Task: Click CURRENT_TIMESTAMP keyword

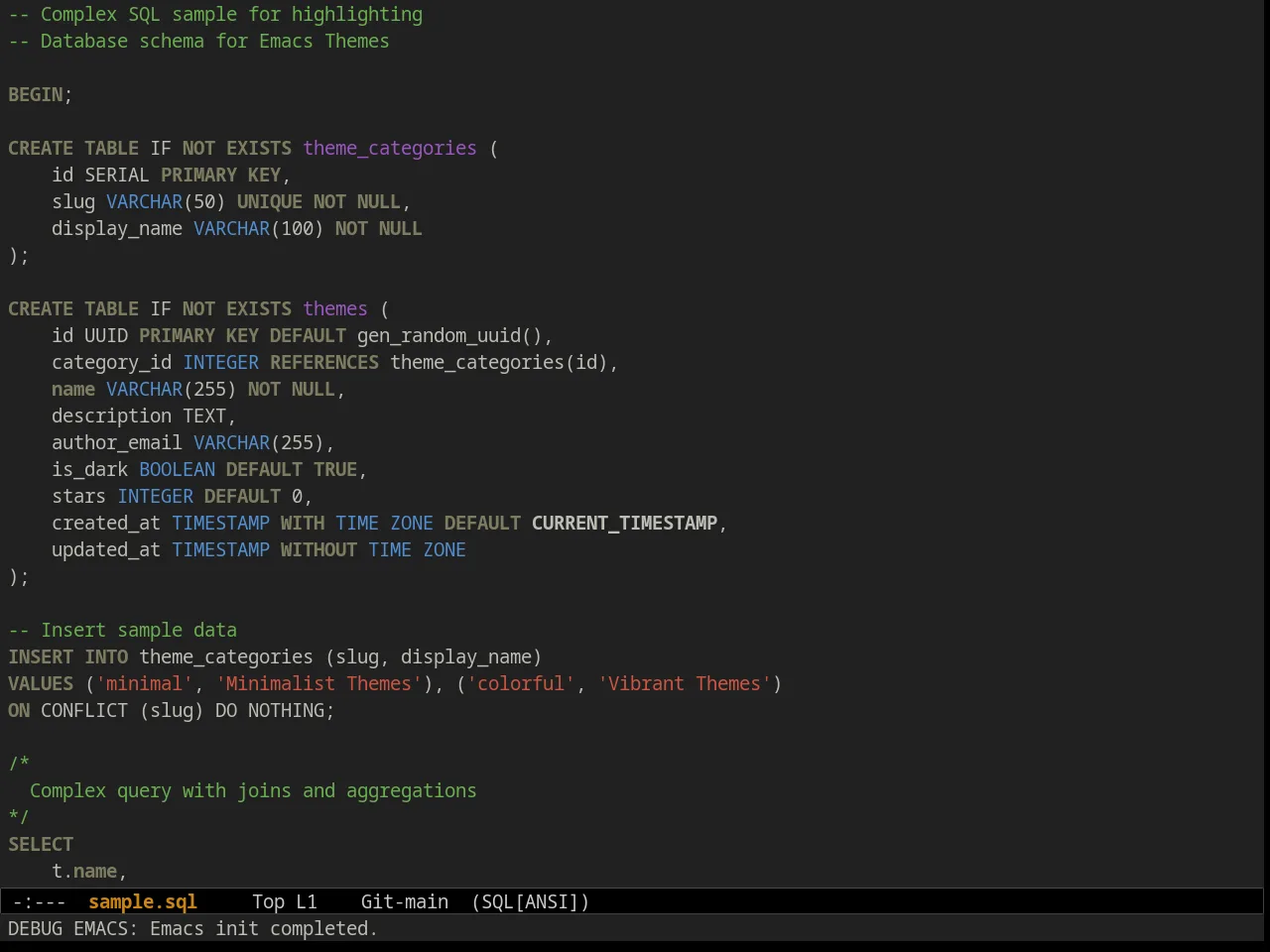Action: (624, 523)
